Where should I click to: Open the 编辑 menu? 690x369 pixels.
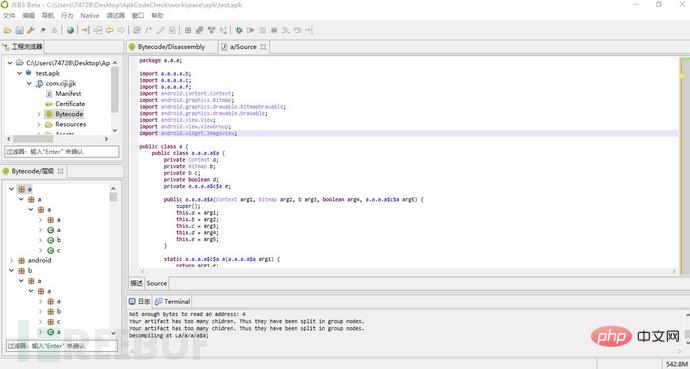click(x=29, y=15)
